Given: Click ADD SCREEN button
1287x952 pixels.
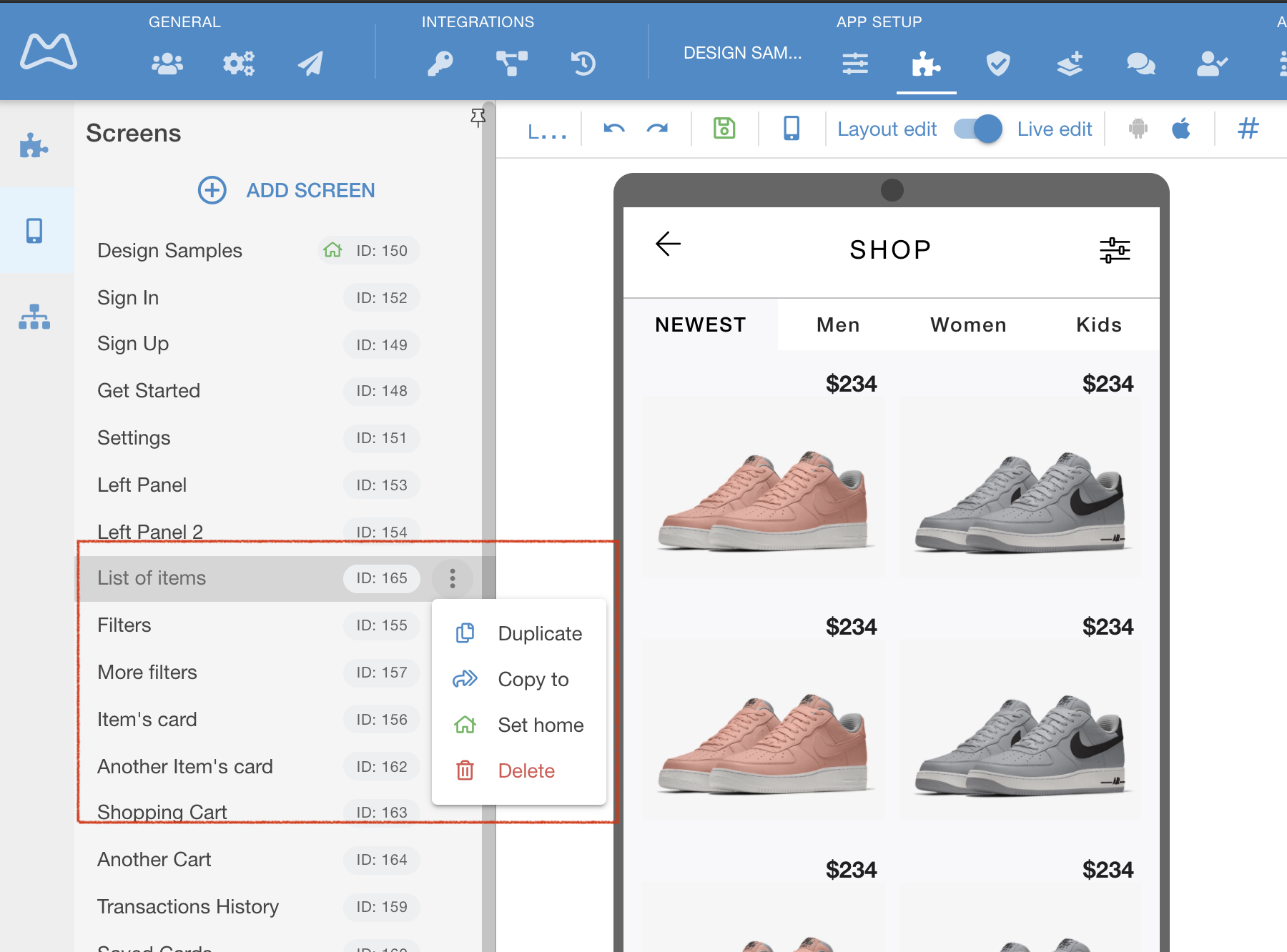Looking at the screenshot, I should (286, 190).
